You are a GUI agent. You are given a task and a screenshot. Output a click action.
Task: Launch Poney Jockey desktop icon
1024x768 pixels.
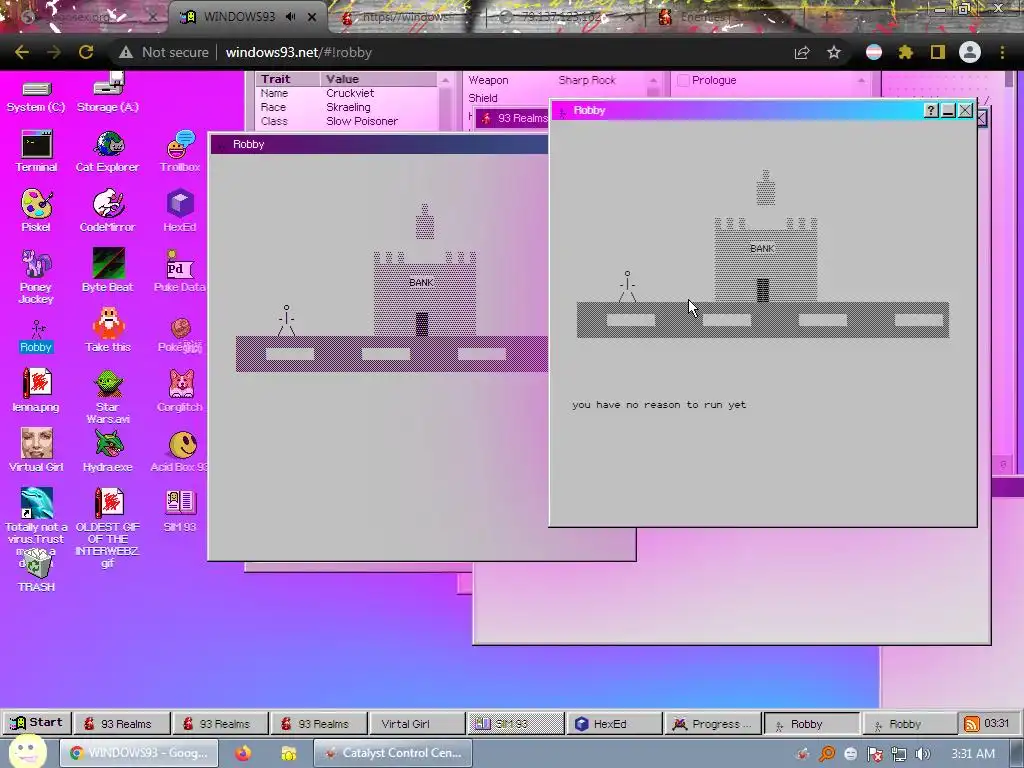(x=36, y=276)
